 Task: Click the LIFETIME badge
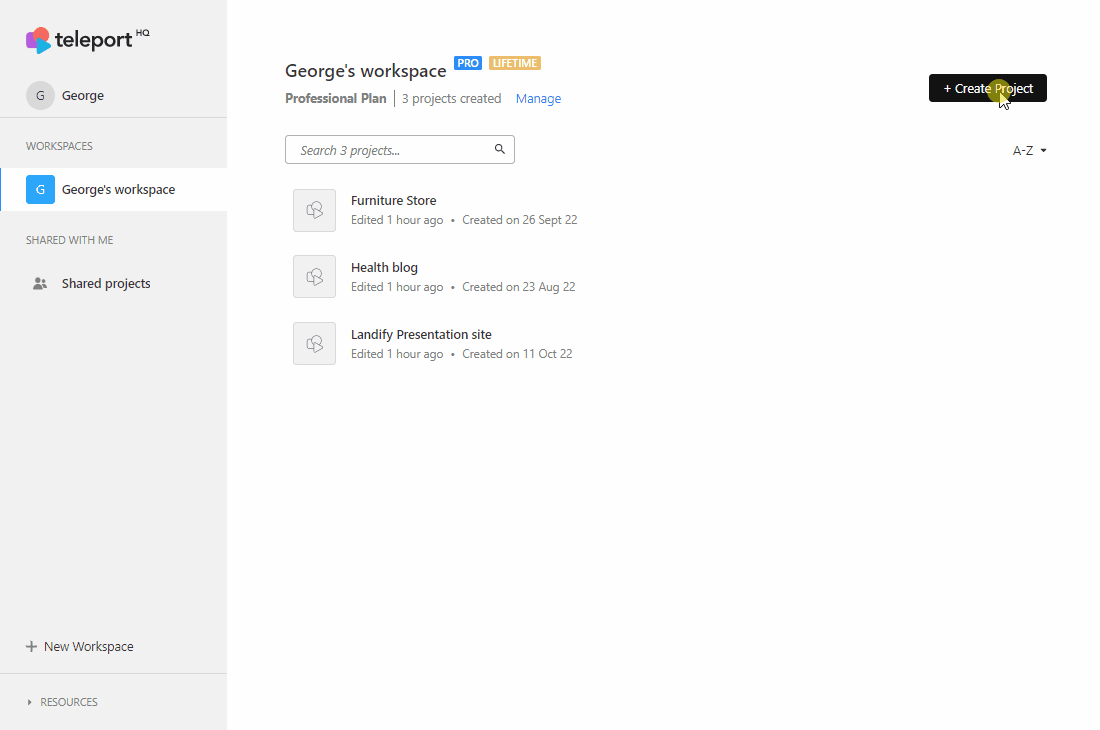coord(515,63)
